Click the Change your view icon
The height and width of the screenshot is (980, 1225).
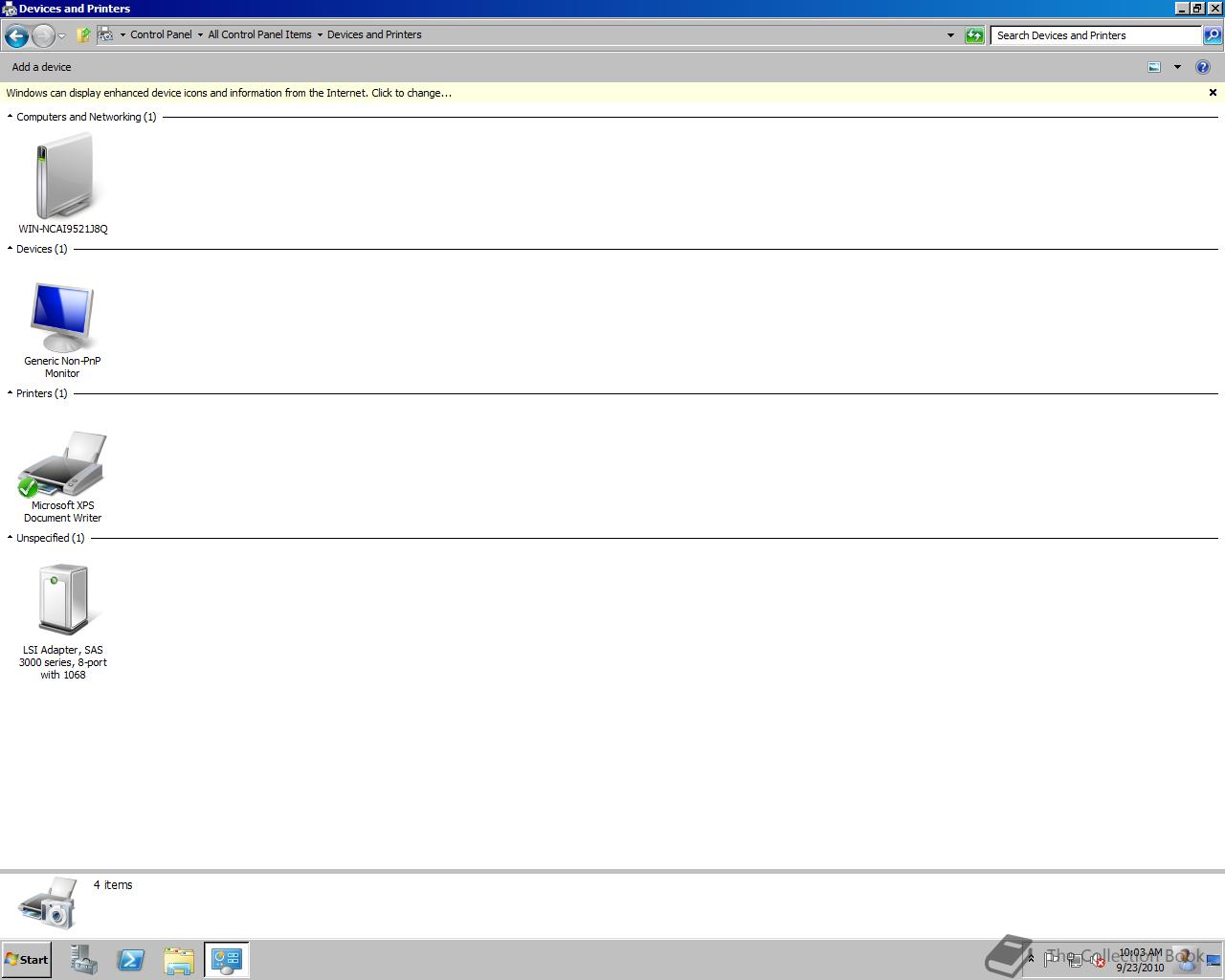pyautogui.click(x=1154, y=67)
